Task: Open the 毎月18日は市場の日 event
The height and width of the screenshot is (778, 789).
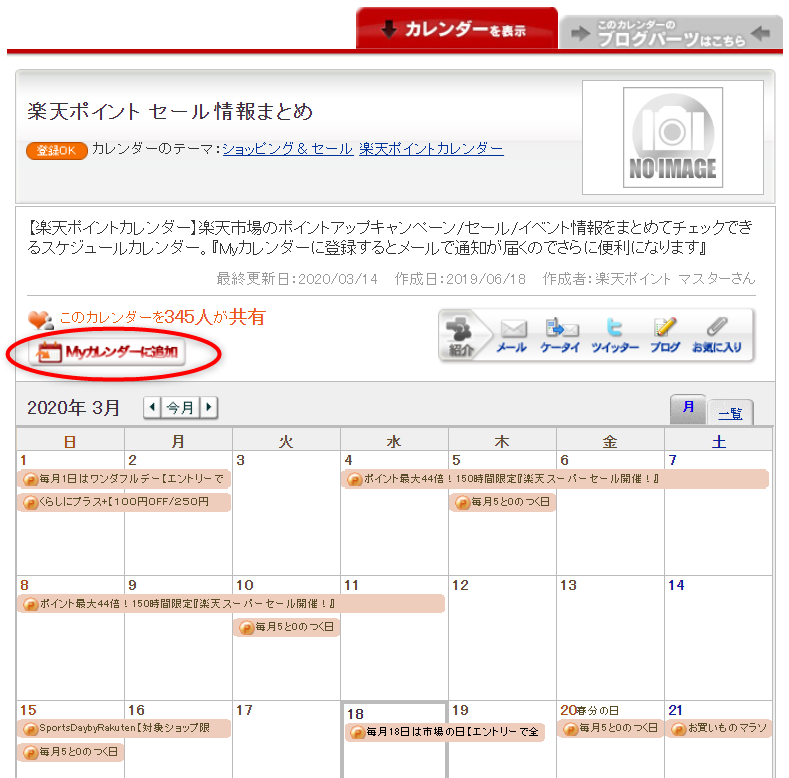Action: point(445,732)
